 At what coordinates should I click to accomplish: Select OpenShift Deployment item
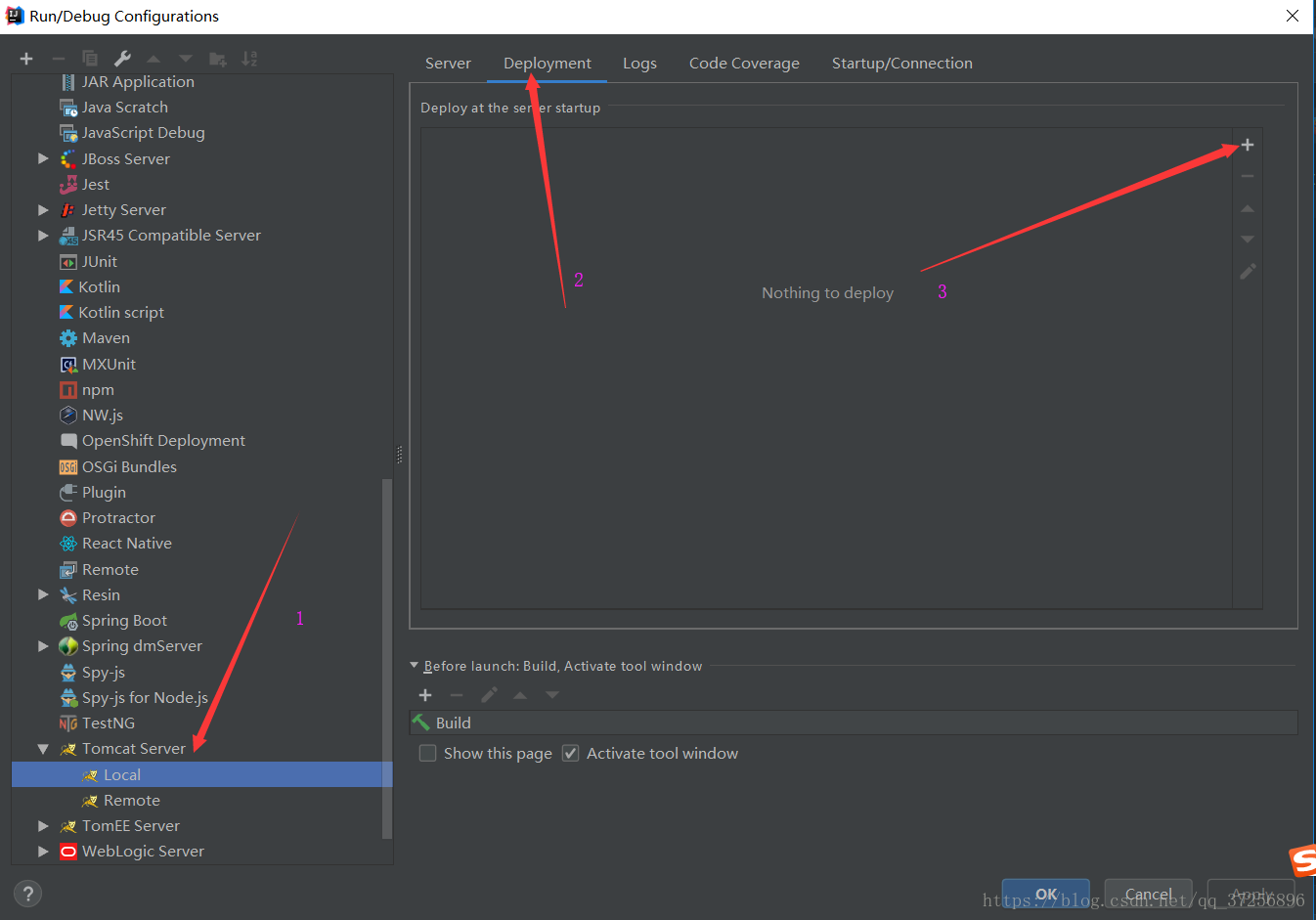pos(163,441)
